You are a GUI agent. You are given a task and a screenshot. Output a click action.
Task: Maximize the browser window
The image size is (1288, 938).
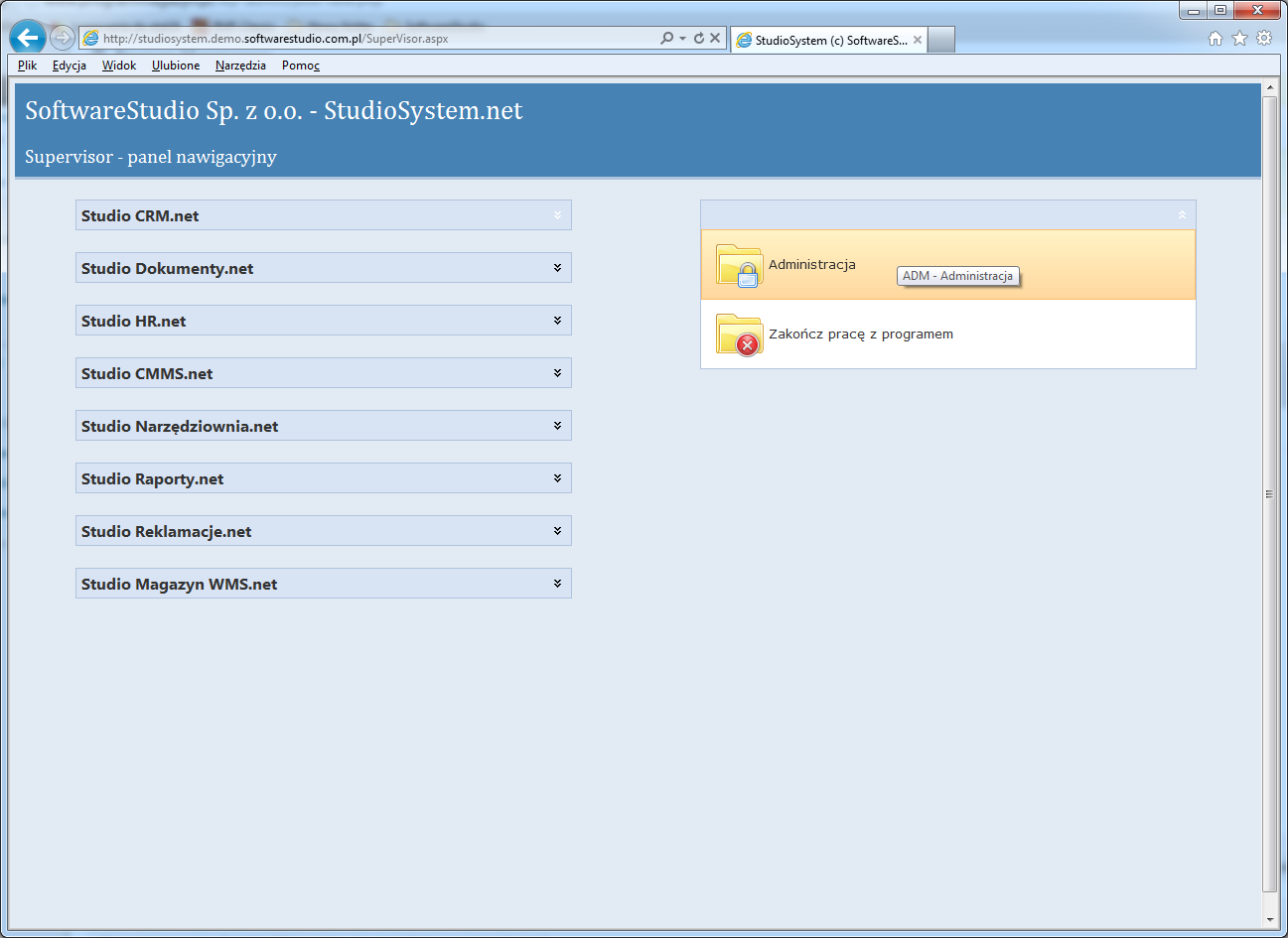(1220, 10)
